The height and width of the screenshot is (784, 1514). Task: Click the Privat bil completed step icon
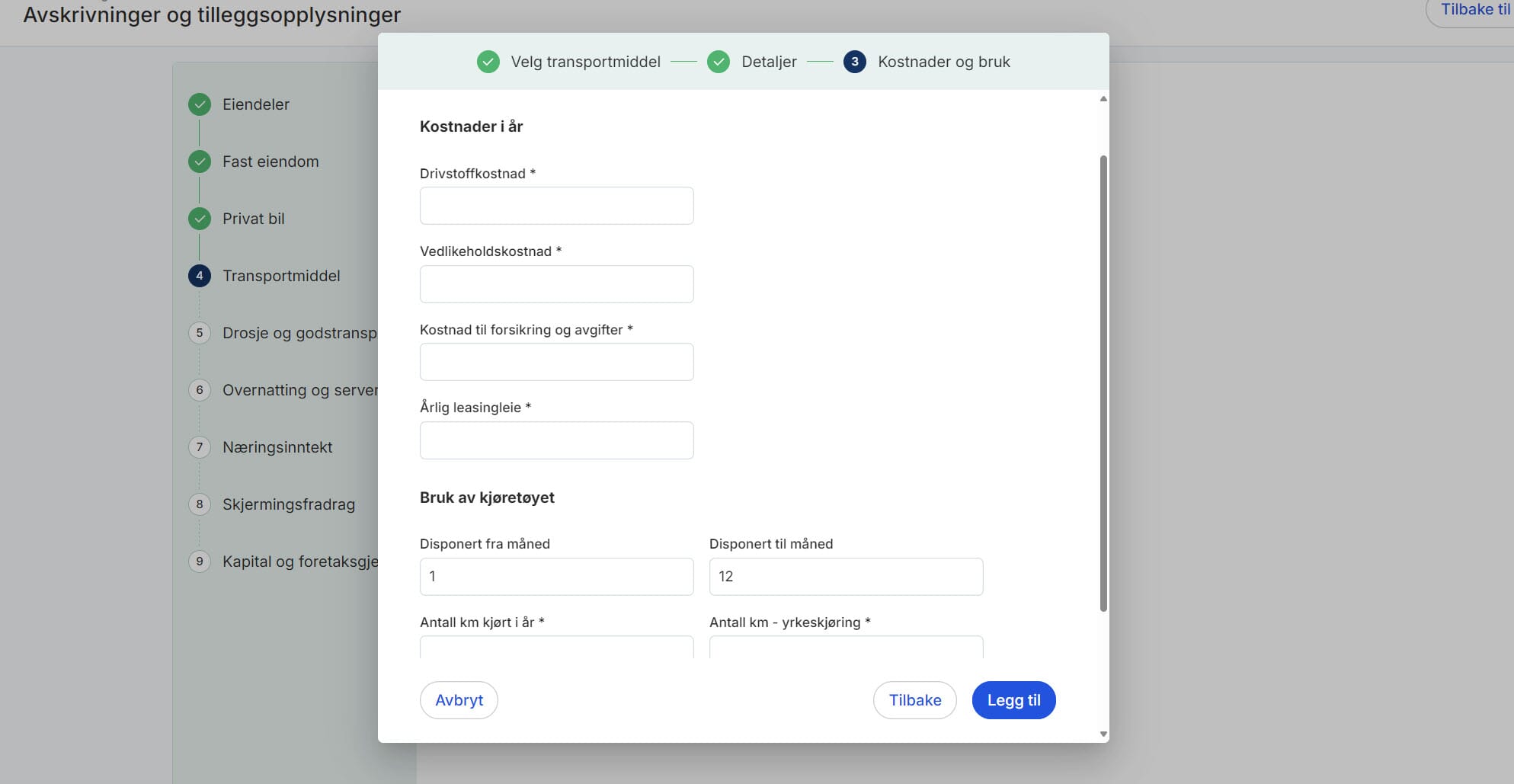(x=199, y=218)
